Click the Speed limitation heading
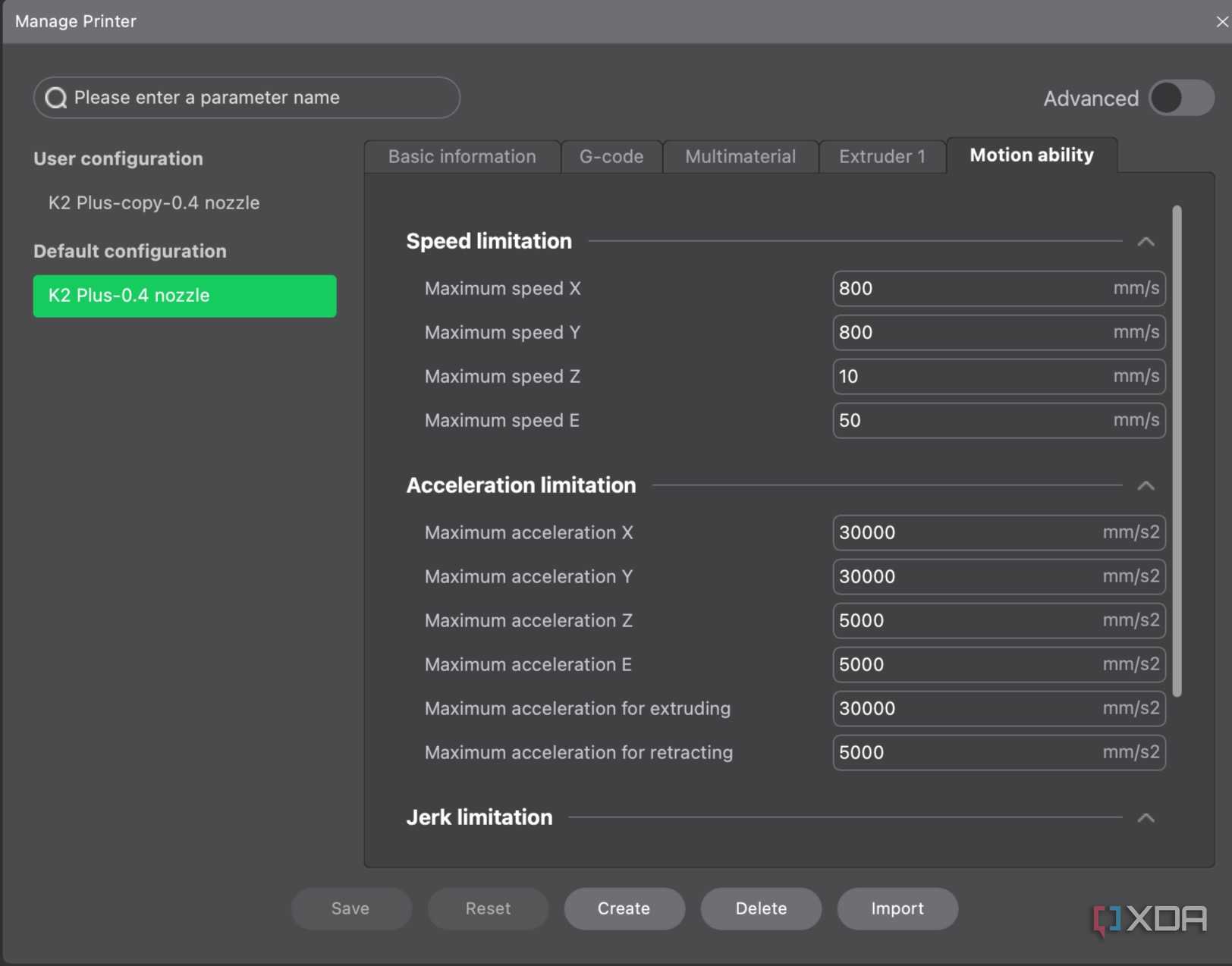 [489, 241]
